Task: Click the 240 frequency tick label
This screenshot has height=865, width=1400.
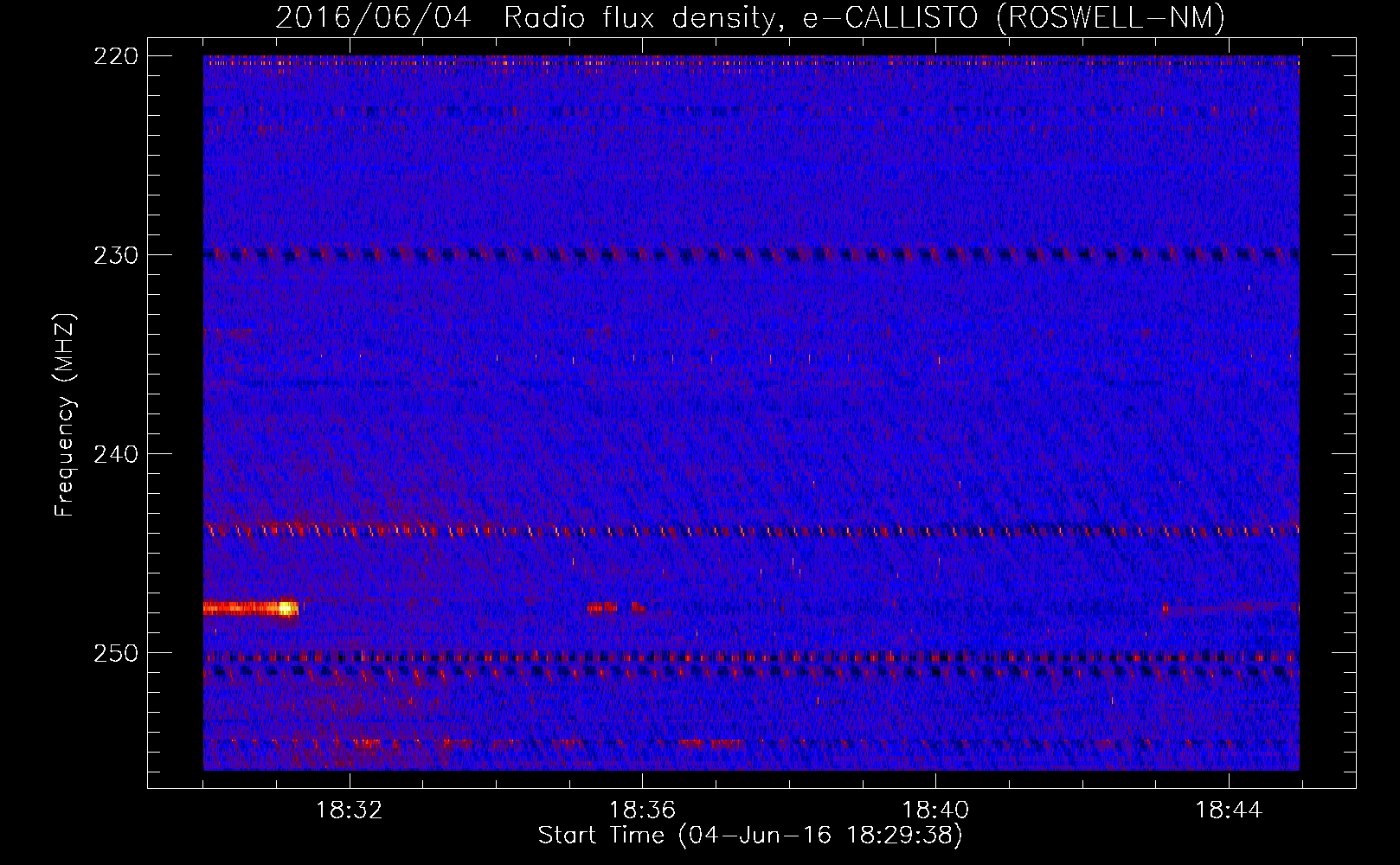Action: click(x=115, y=454)
